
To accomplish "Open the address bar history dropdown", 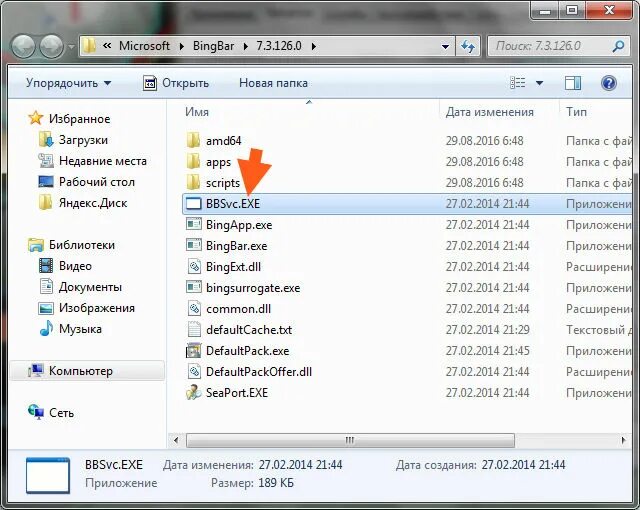I will tap(445, 47).
